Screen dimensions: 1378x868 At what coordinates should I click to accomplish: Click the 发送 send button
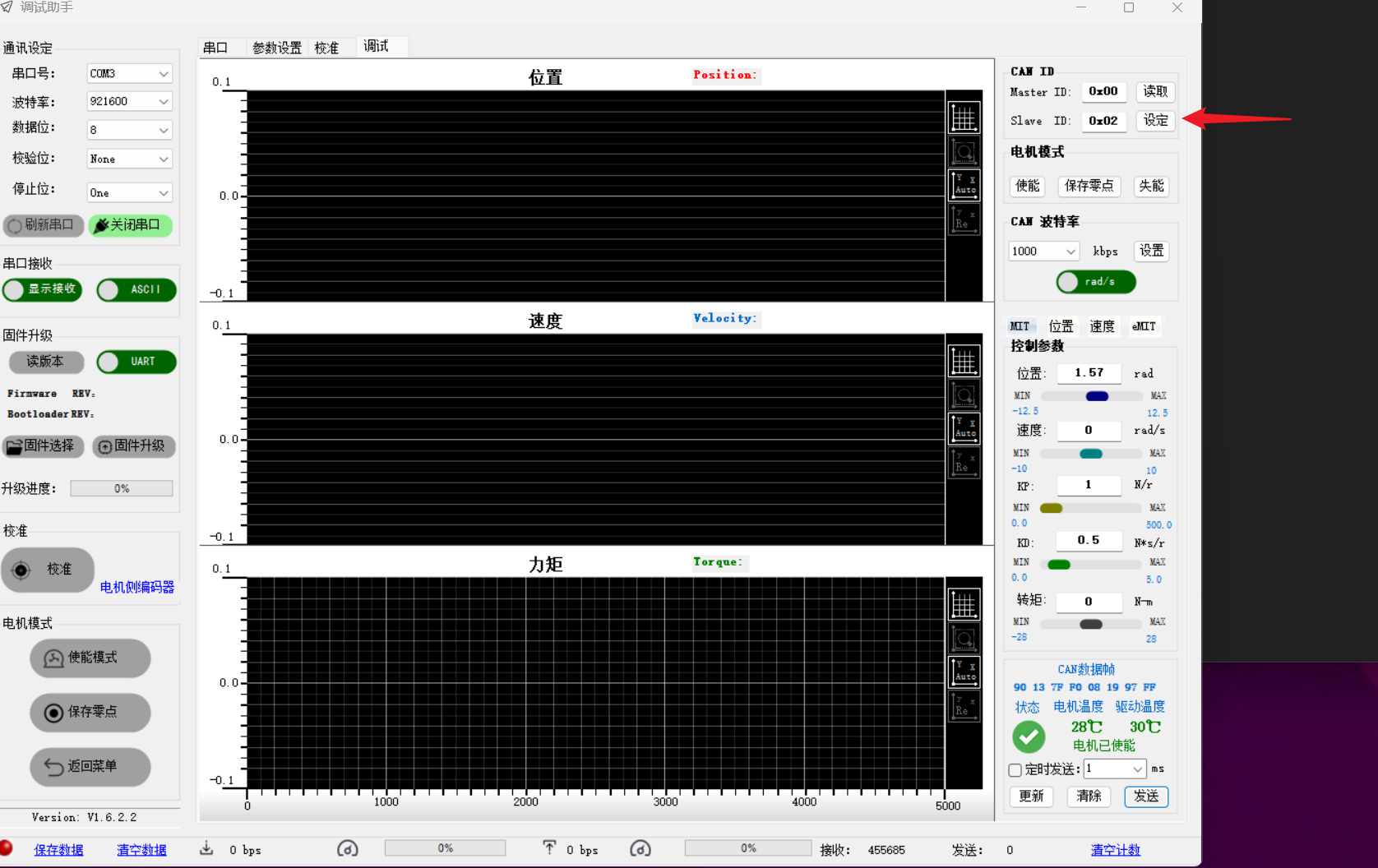pyautogui.click(x=1145, y=796)
